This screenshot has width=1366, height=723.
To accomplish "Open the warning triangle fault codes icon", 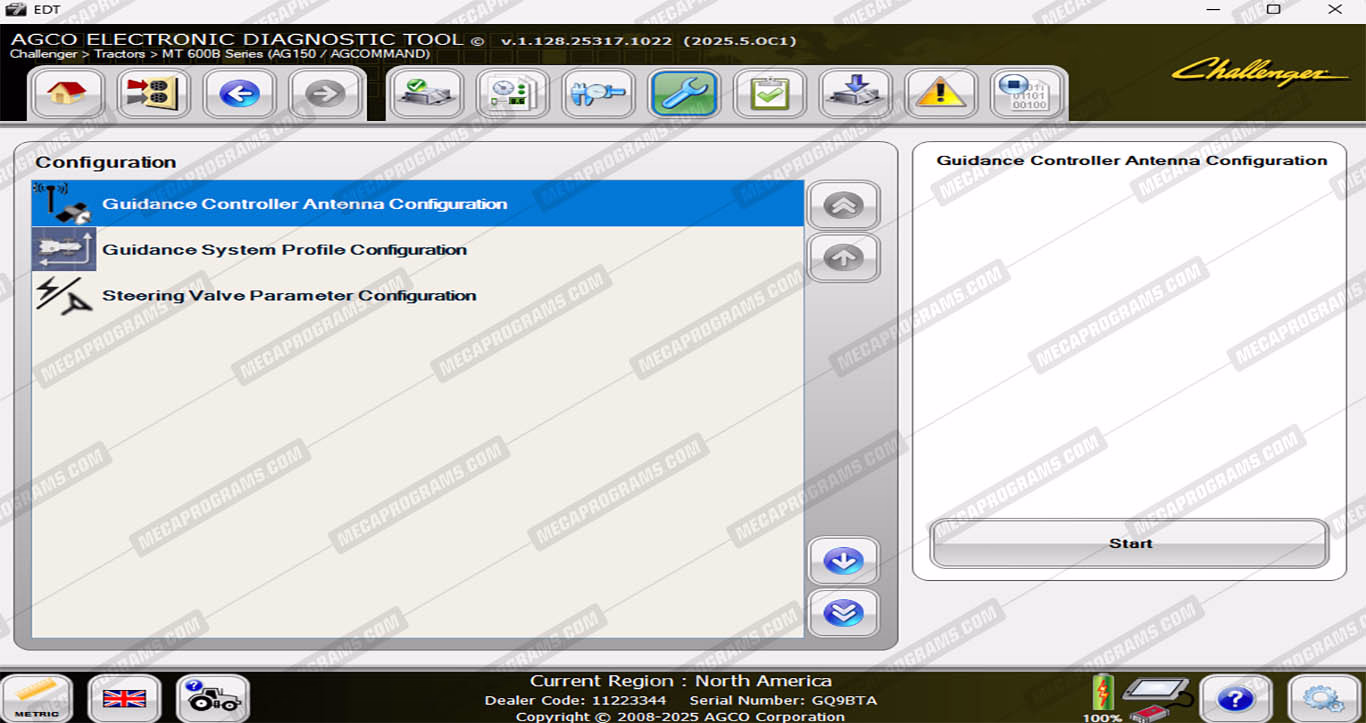I will click(940, 95).
